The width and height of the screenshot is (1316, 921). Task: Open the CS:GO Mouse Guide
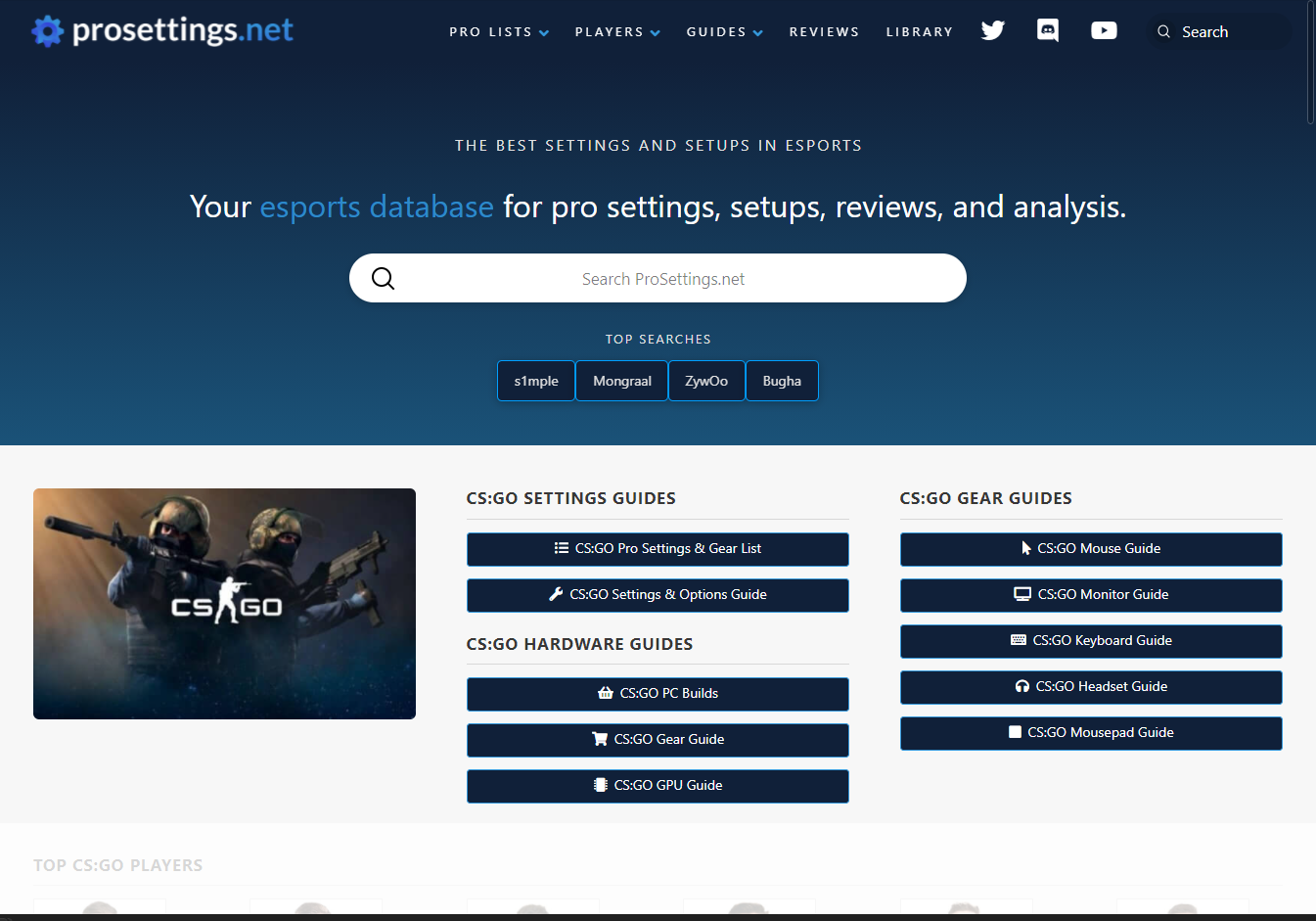pyautogui.click(x=1091, y=549)
